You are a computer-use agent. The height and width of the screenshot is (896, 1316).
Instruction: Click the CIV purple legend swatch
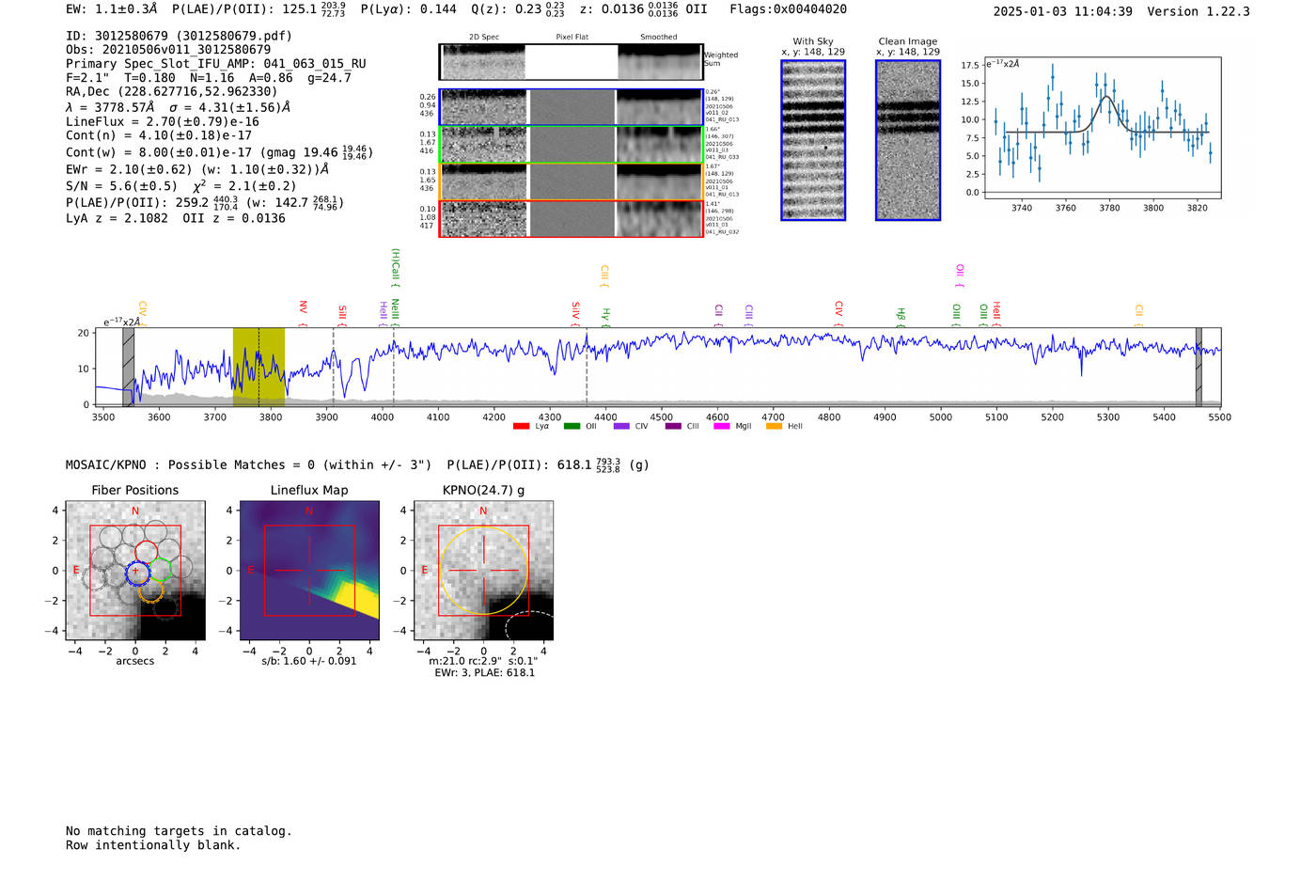click(621, 426)
